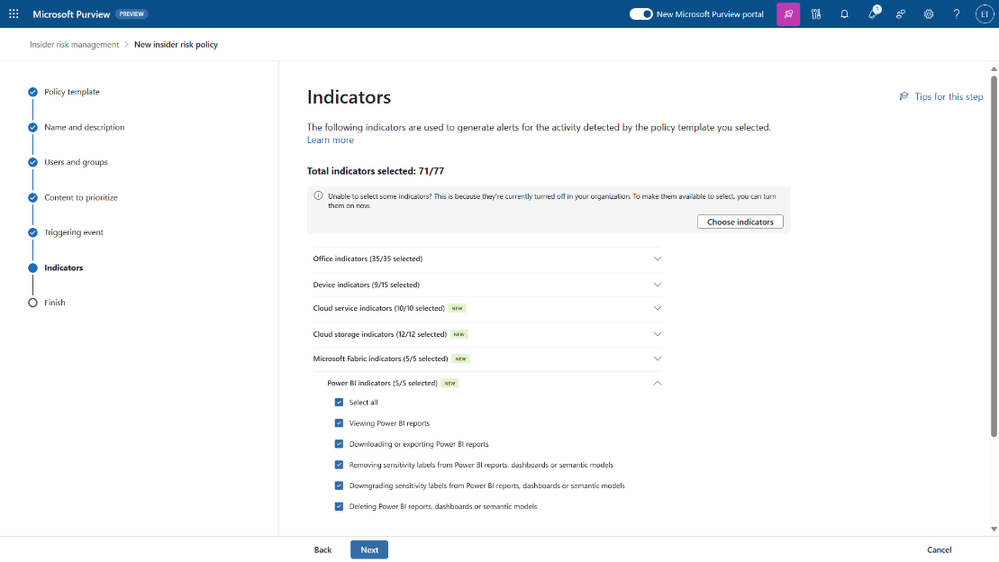999x562 pixels.
Task: Open Tips for this step link
Action: 948,96
